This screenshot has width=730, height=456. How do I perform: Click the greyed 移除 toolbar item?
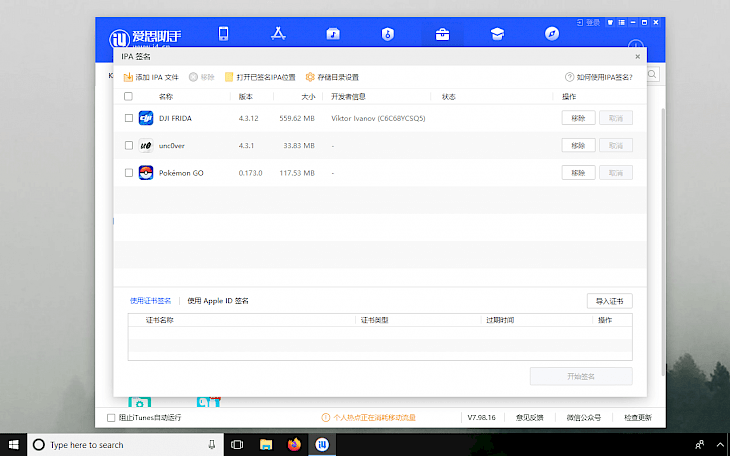(202, 77)
